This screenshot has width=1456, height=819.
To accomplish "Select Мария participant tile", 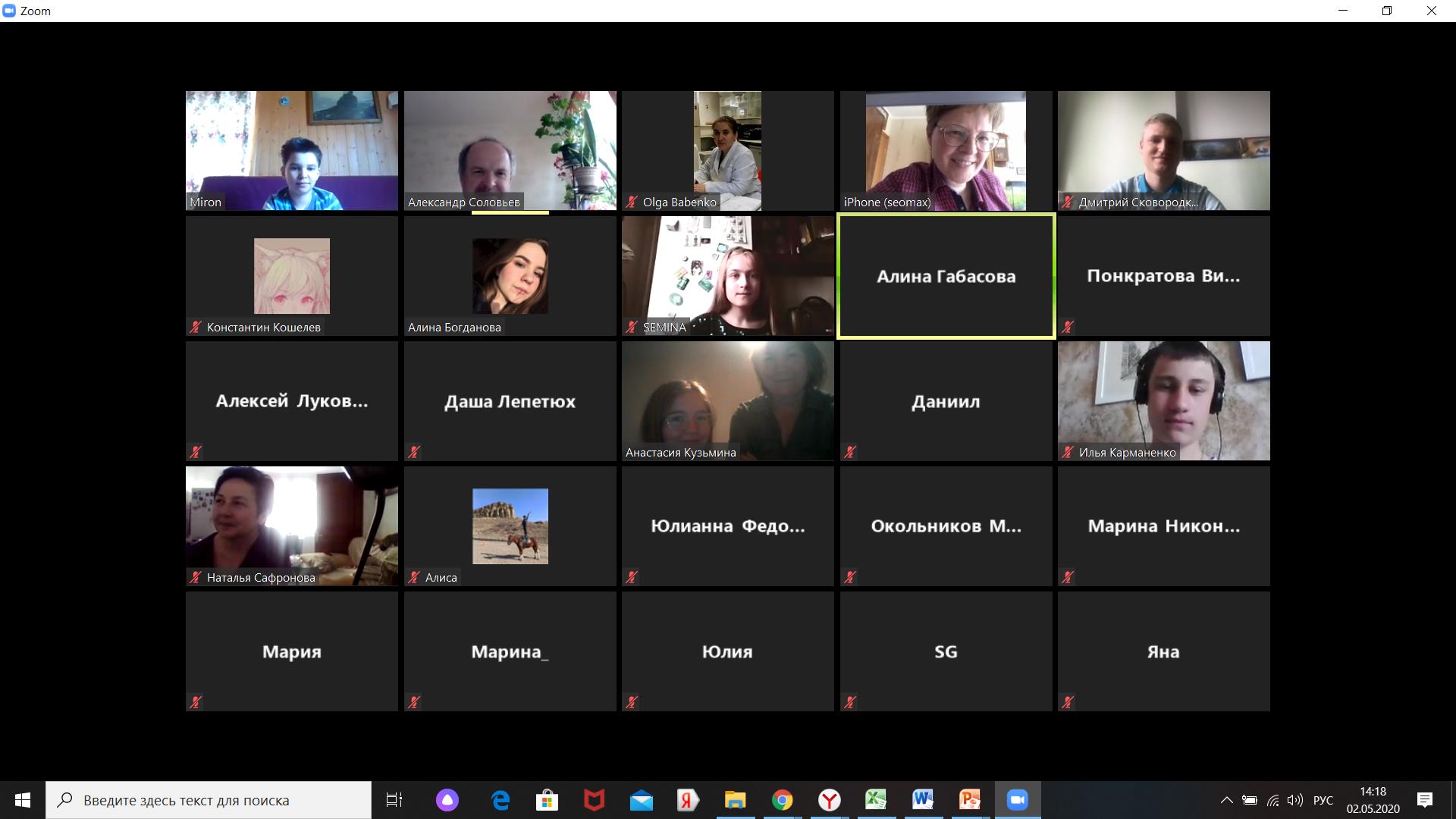I will coord(292,651).
